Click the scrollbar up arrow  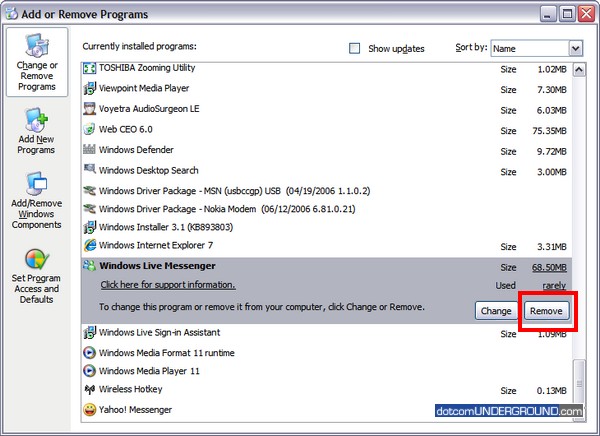579,70
